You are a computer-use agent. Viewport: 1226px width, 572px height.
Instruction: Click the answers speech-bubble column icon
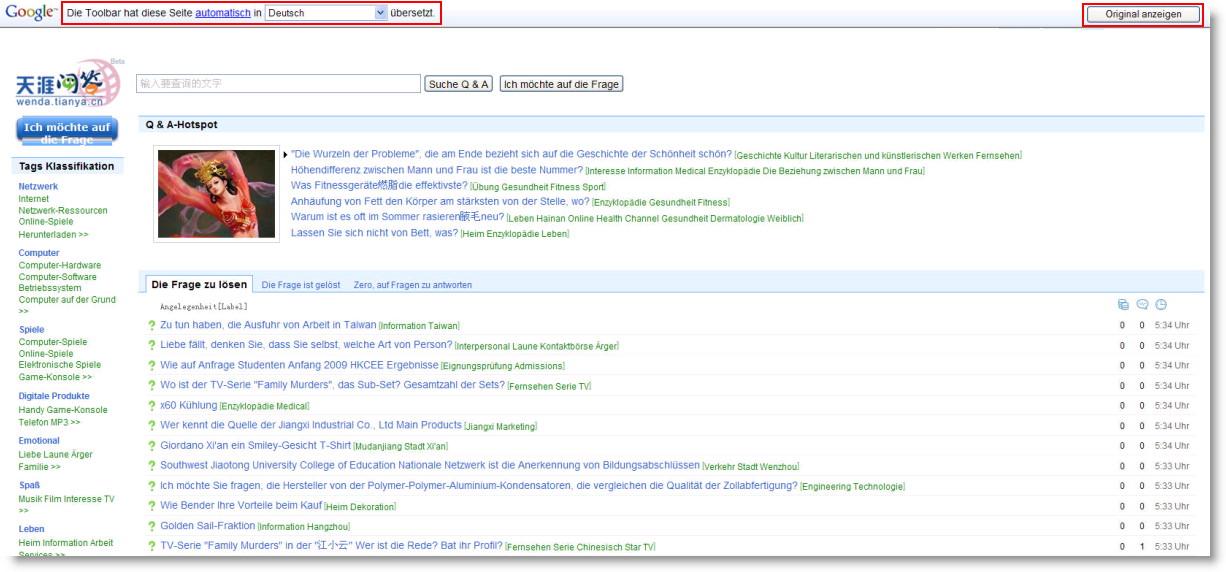(1142, 305)
